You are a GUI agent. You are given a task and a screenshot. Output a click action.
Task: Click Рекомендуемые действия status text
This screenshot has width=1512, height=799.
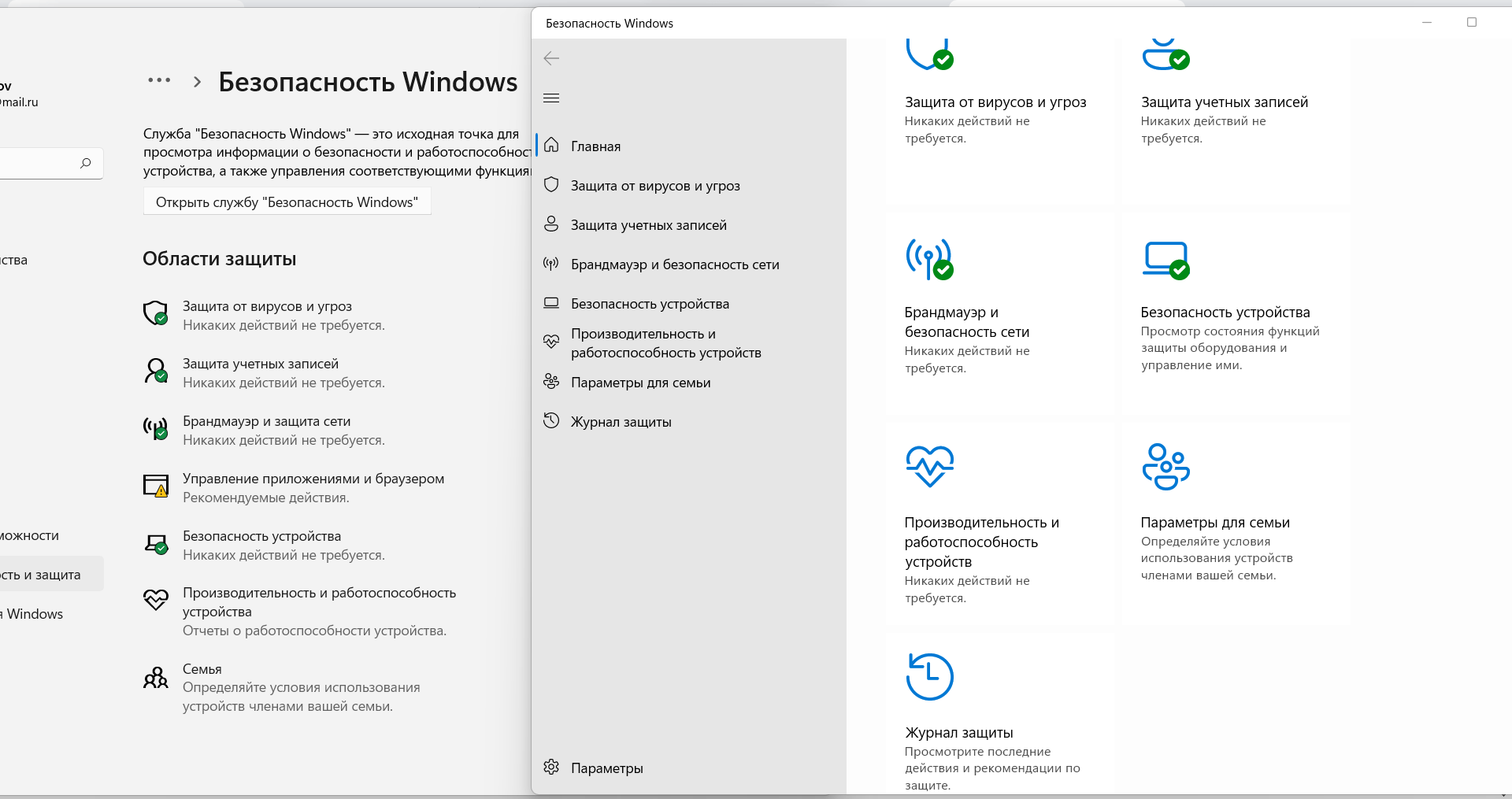coord(266,498)
